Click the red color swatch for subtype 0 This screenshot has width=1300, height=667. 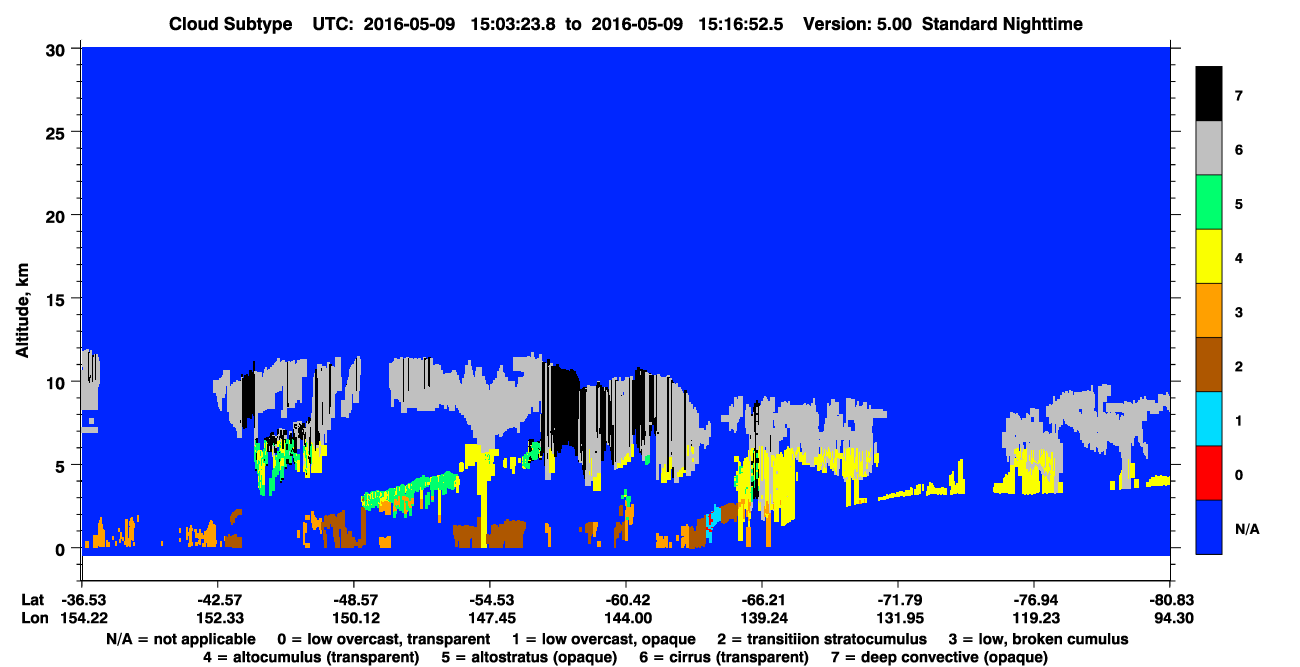pyautogui.click(x=1209, y=473)
